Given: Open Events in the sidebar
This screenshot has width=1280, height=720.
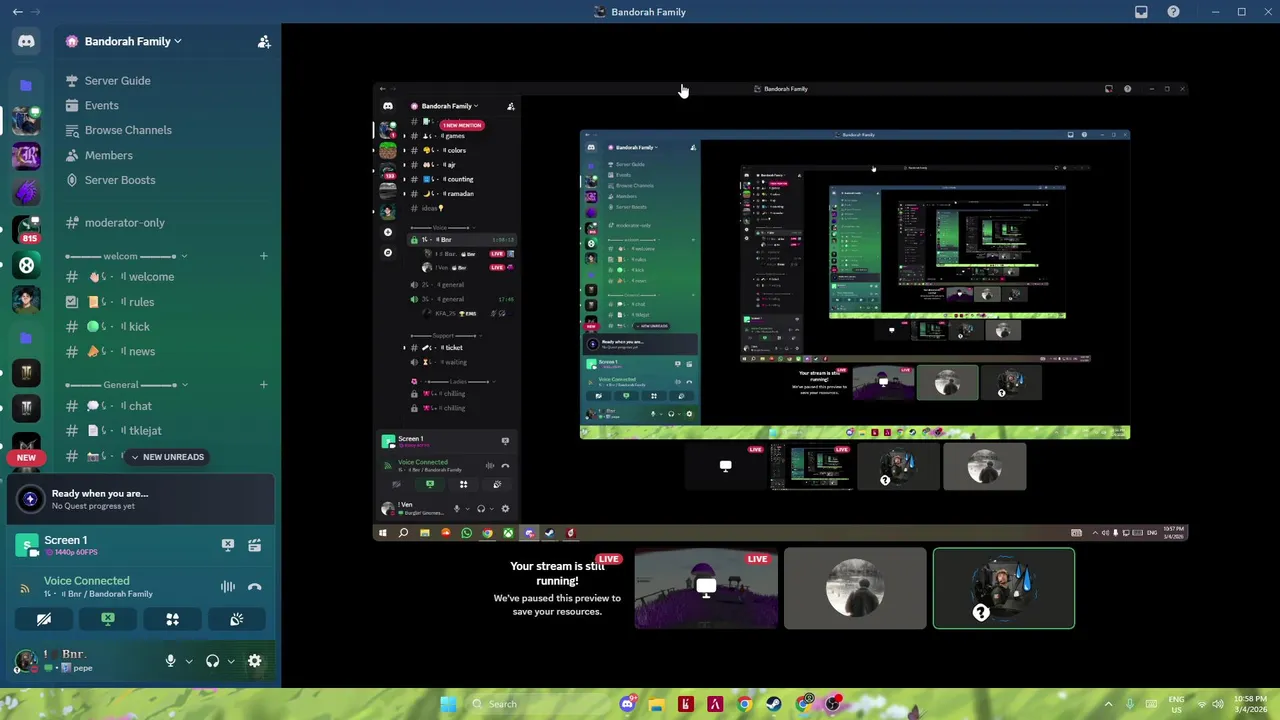Looking at the screenshot, I should [x=168, y=105].
